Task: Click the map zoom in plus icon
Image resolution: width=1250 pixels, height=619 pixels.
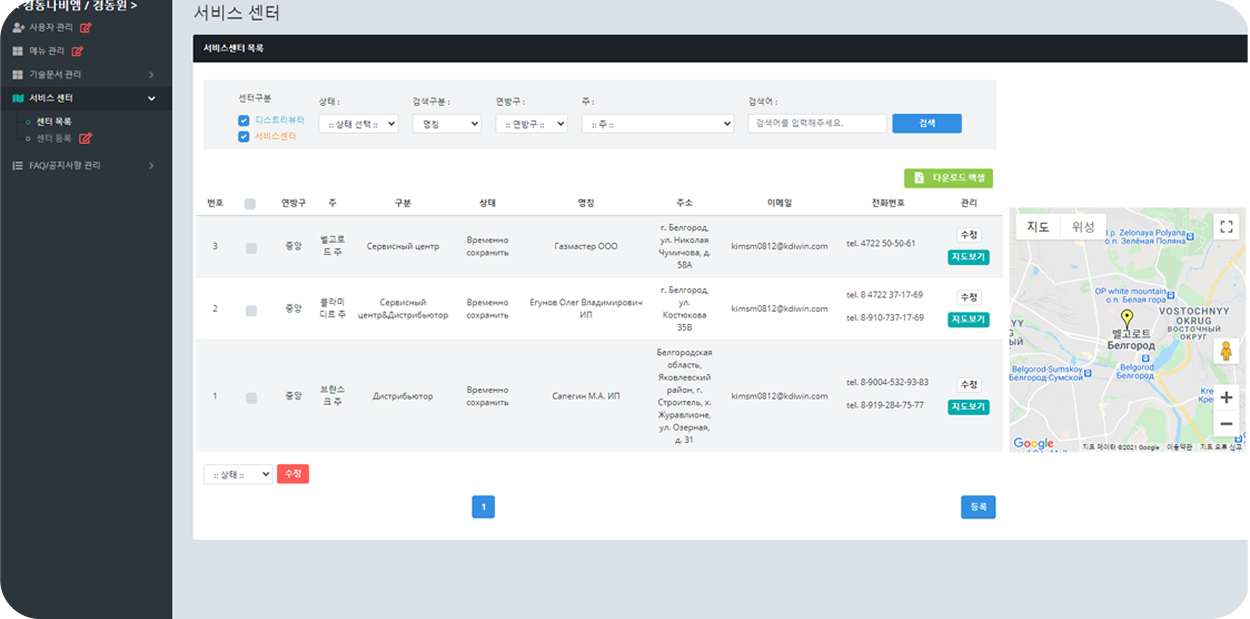Action: tap(1226, 397)
